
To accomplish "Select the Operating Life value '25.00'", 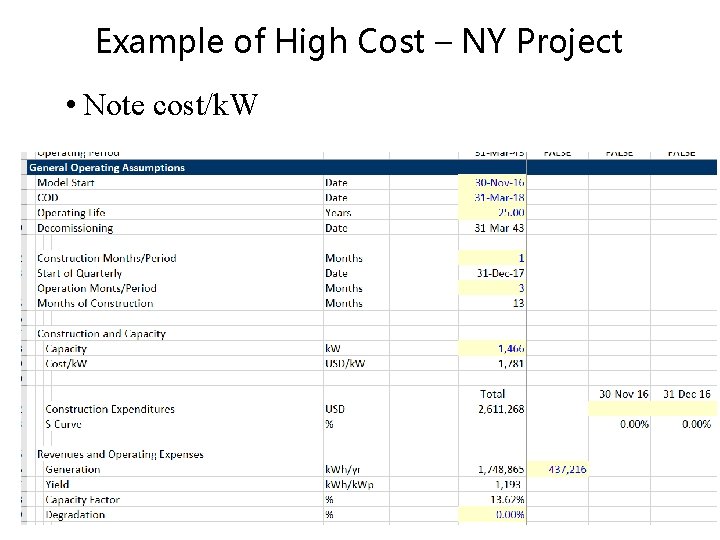I will click(x=492, y=213).
